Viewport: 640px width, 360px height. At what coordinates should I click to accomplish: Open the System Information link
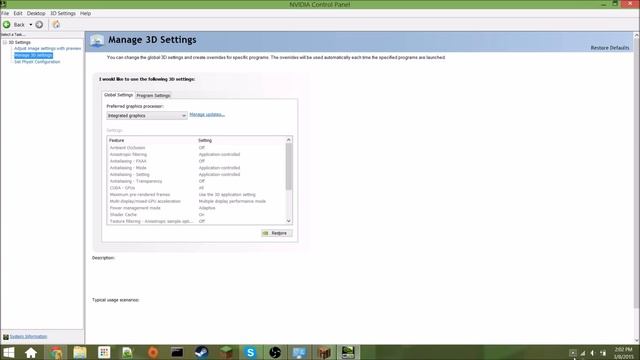click(29, 337)
